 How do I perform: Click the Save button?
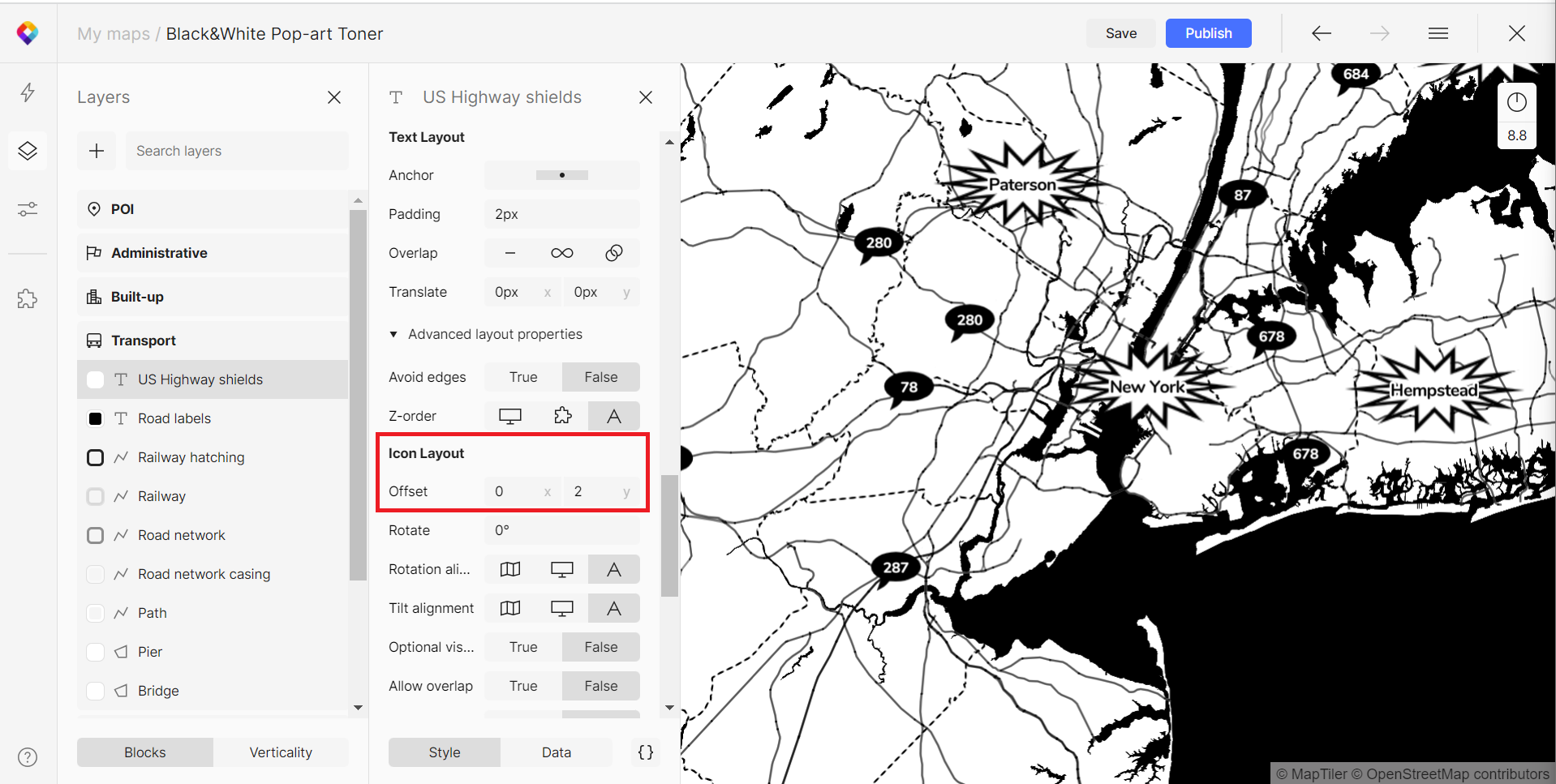click(1120, 33)
